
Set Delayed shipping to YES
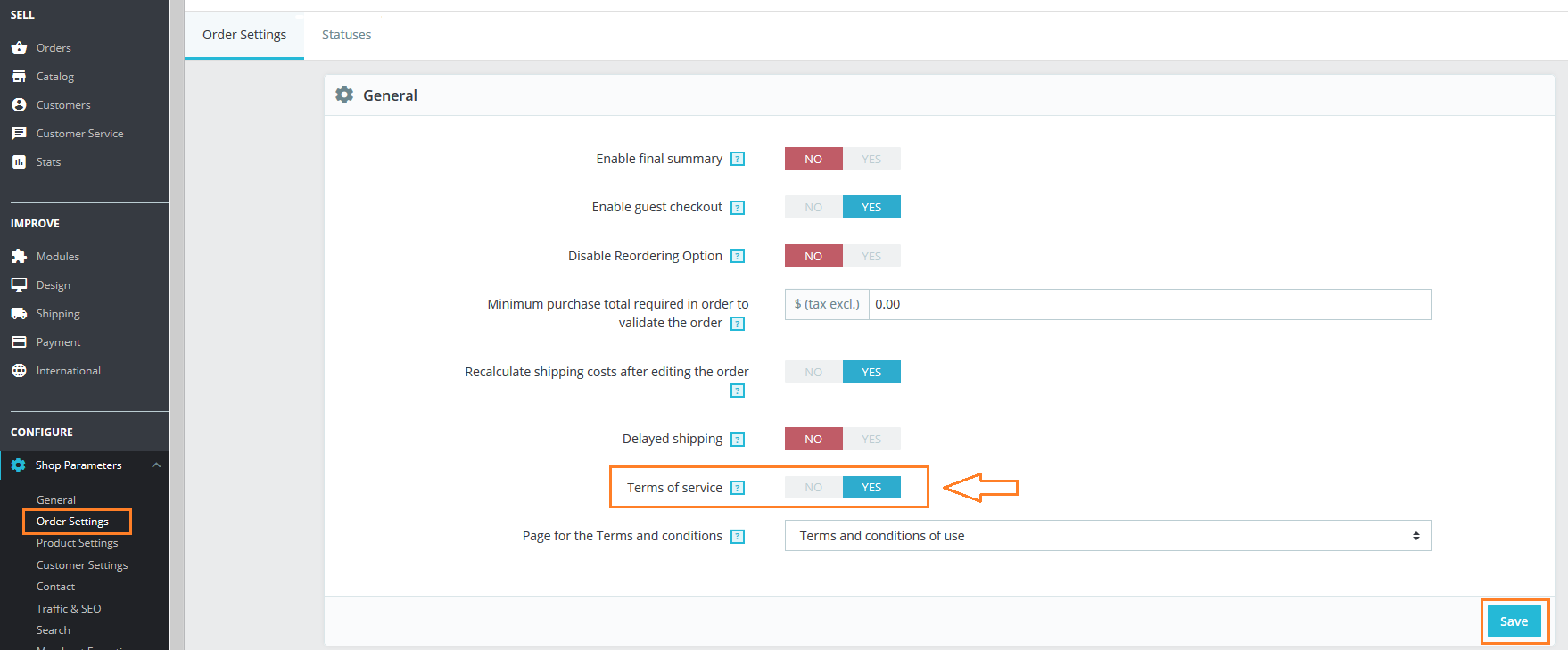point(871,440)
